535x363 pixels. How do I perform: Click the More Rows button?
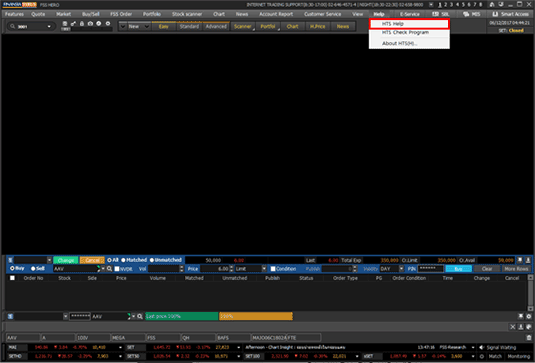[516, 269]
